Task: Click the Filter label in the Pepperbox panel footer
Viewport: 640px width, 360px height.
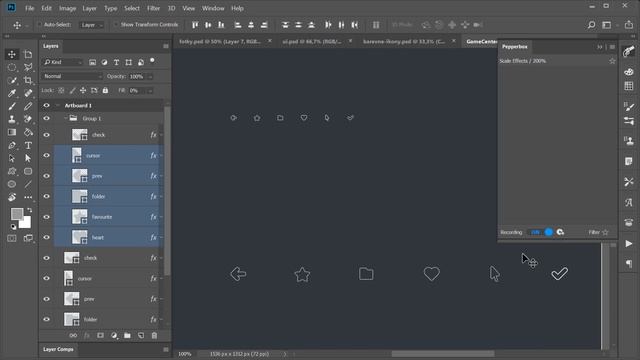Action: click(594, 232)
